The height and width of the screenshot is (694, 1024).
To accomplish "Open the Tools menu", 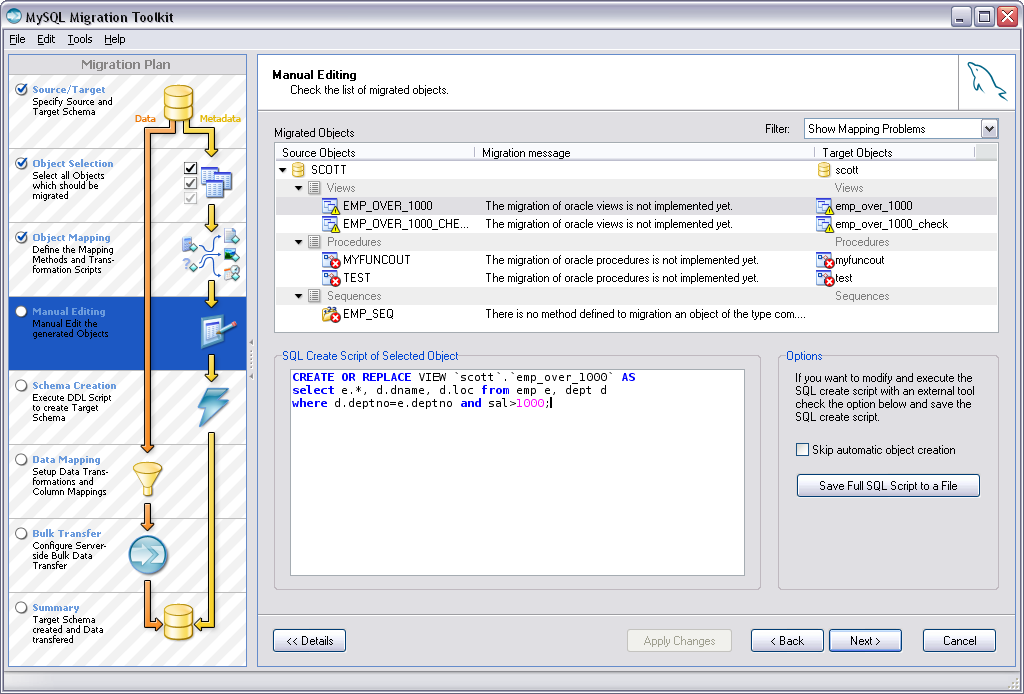I will tap(80, 39).
